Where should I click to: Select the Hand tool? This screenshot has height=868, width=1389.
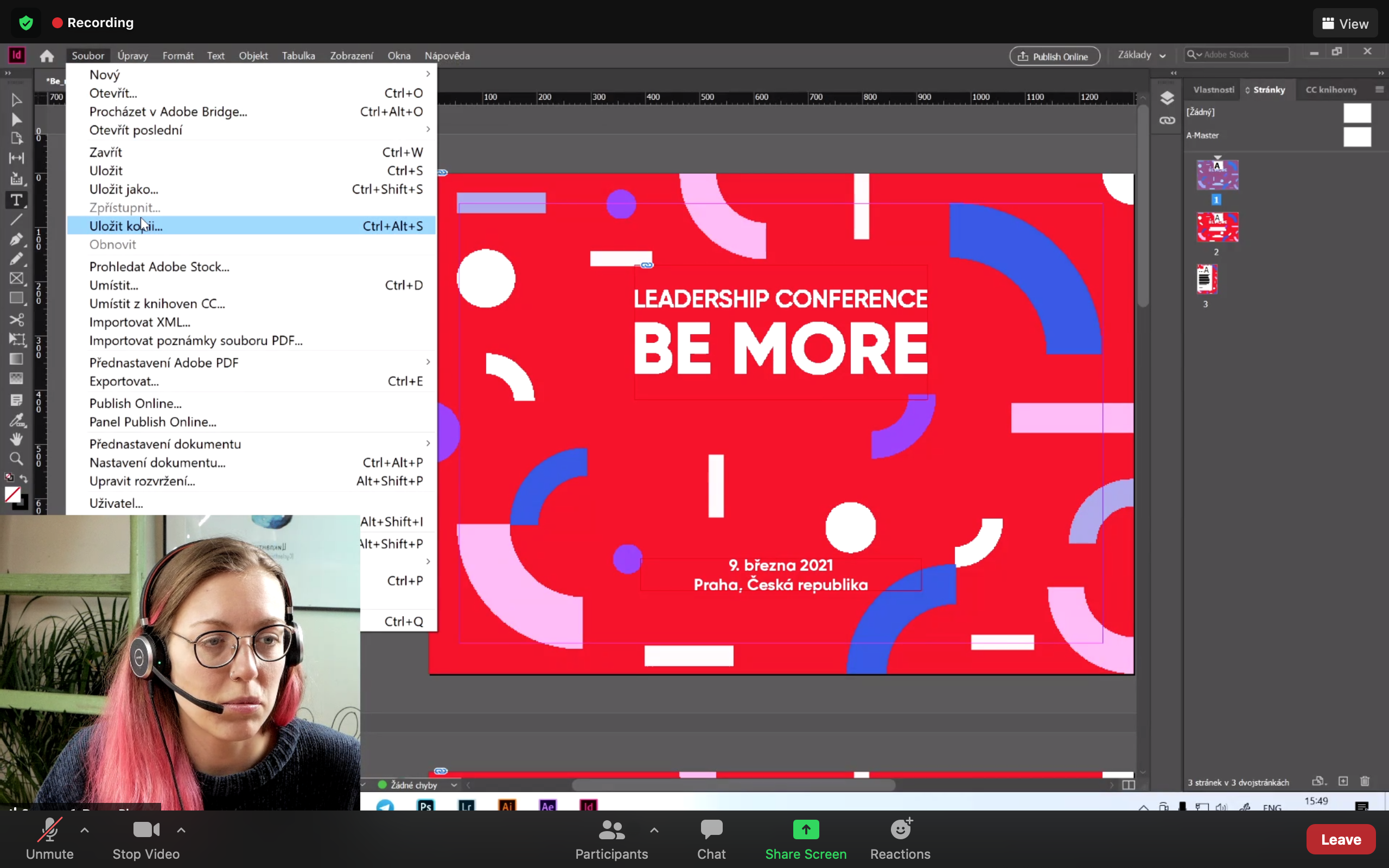16,439
